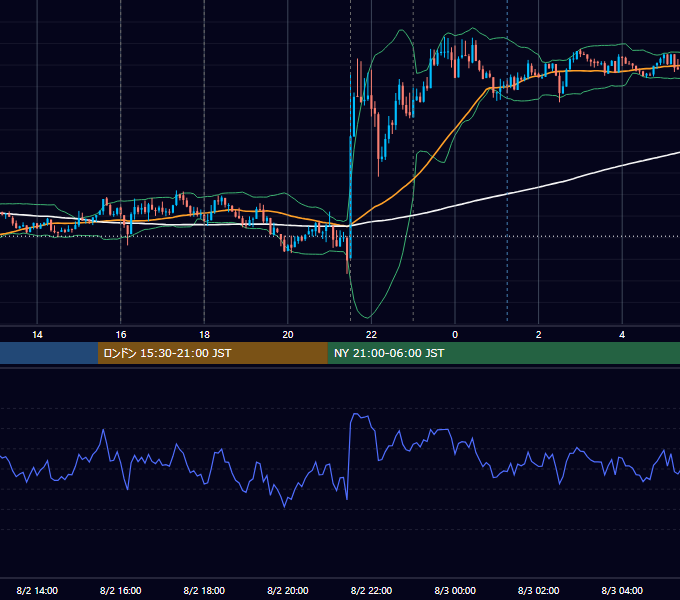Screen dimensions: 680x600
Task: Click hour label 0 on the price chart axis
Action: tap(455, 335)
